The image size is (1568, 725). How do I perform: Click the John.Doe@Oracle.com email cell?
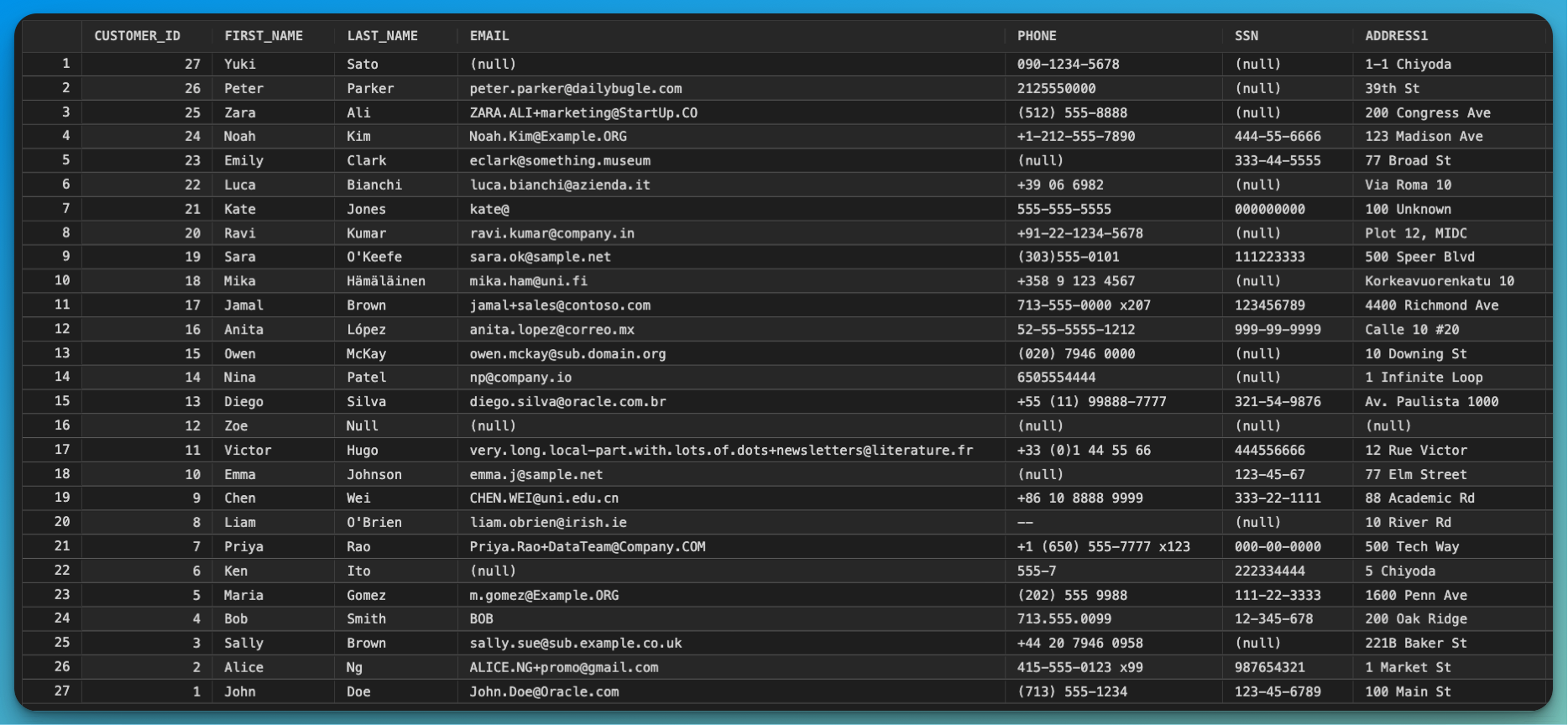click(544, 692)
